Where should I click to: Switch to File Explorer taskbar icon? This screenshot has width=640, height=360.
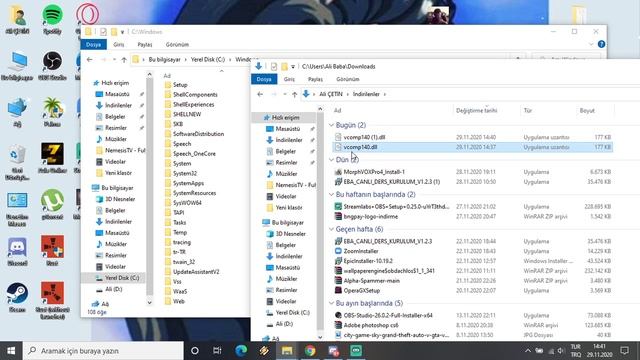pyautogui.click(x=287, y=351)
